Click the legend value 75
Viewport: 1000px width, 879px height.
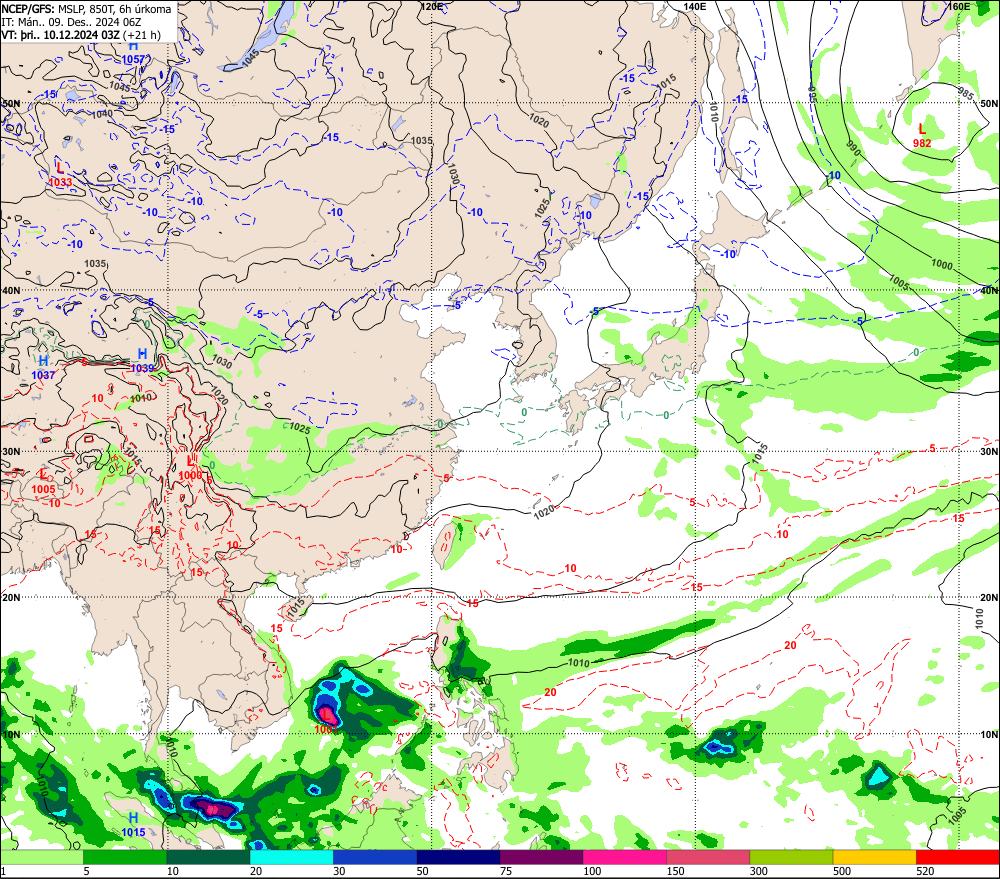[506, 871]
